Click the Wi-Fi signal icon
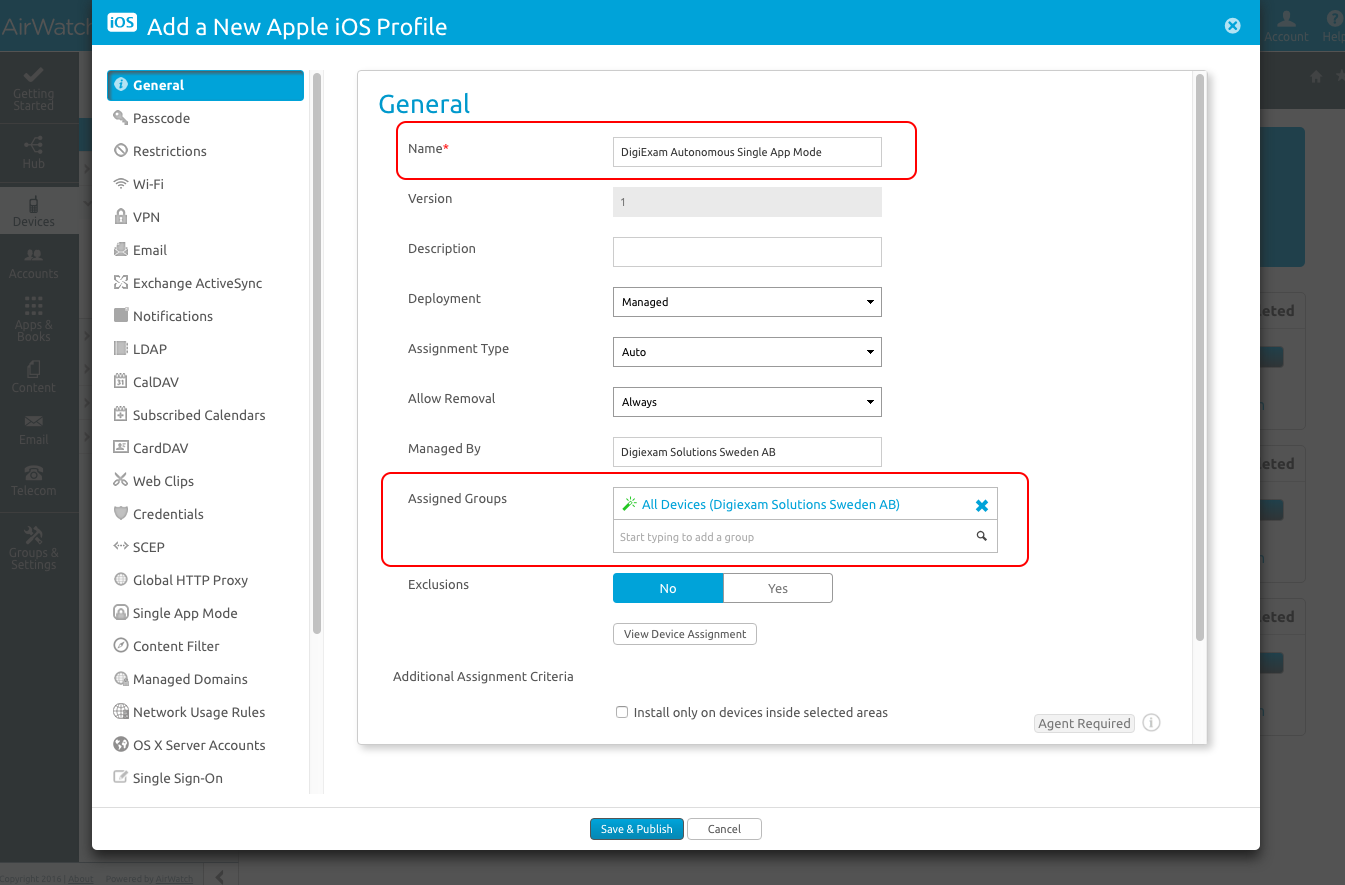 [x=121, y=184]
